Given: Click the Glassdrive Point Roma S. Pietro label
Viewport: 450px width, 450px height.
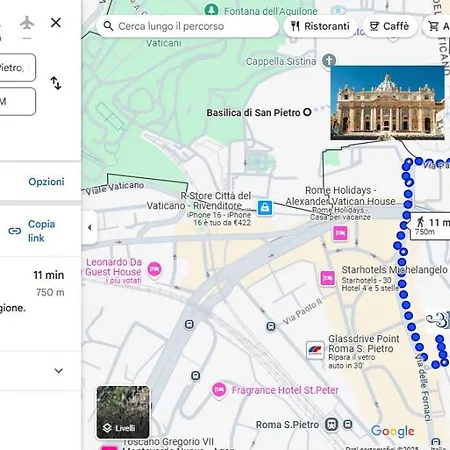Looking at the screenshot, I should coord(364,344).
